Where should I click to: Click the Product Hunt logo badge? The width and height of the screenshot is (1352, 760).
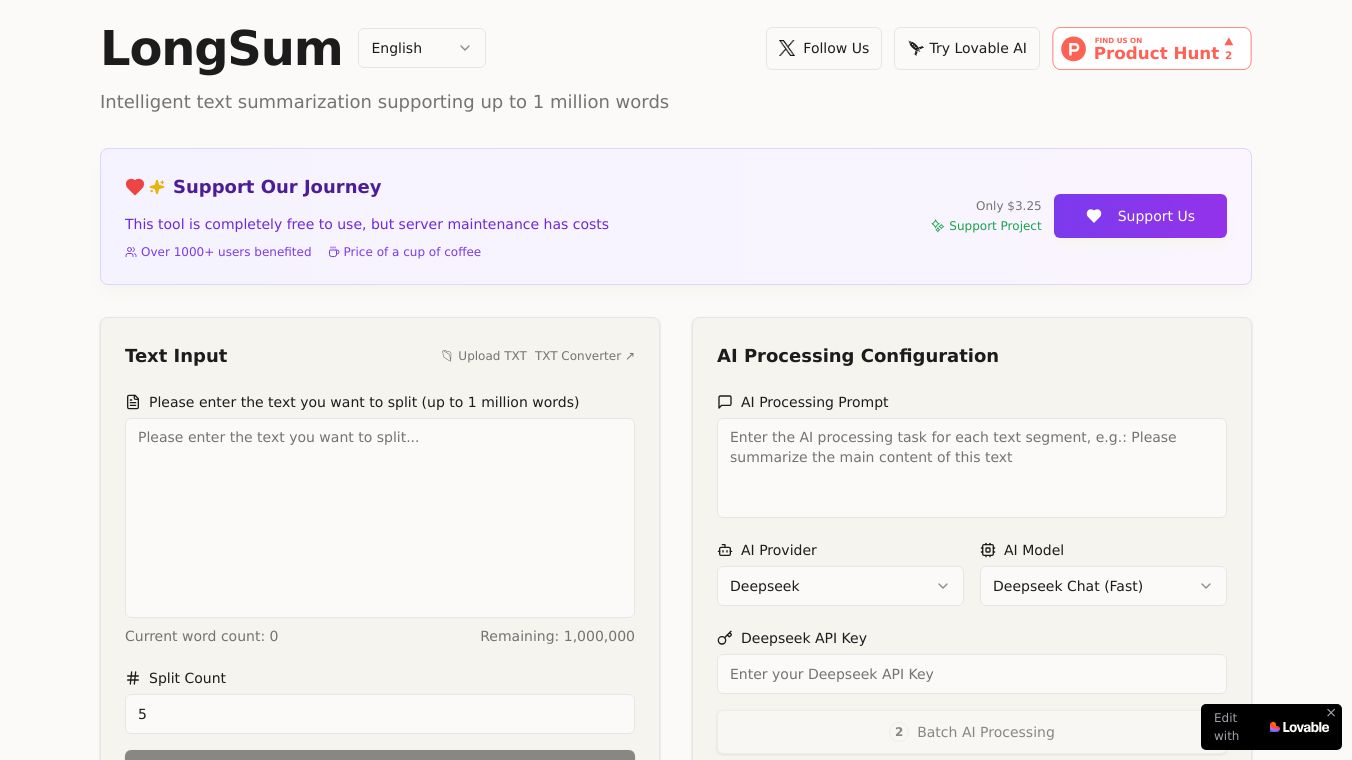(x=1073, y=48)
